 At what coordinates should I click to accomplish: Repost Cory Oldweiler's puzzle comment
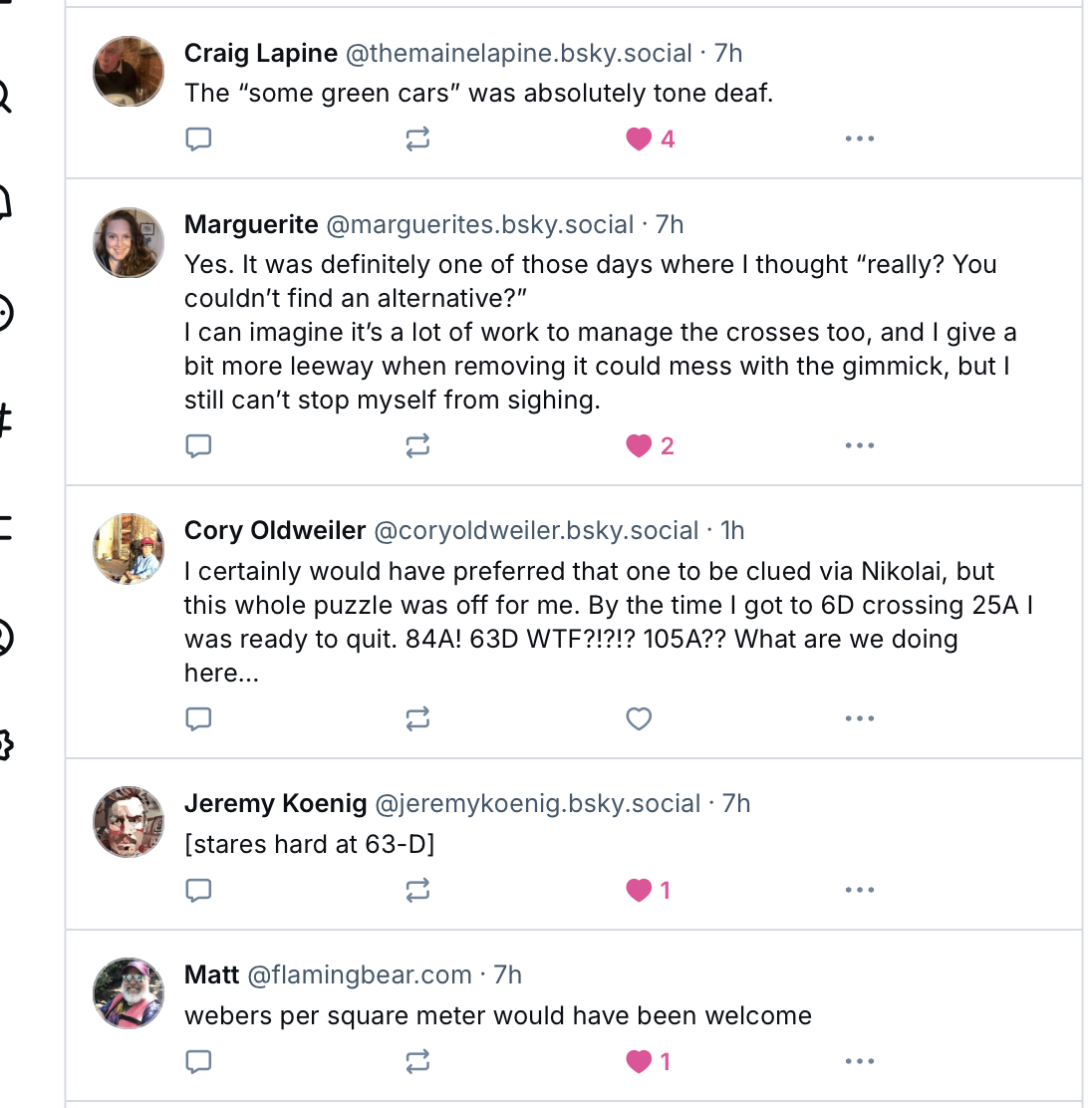[417, 718]
